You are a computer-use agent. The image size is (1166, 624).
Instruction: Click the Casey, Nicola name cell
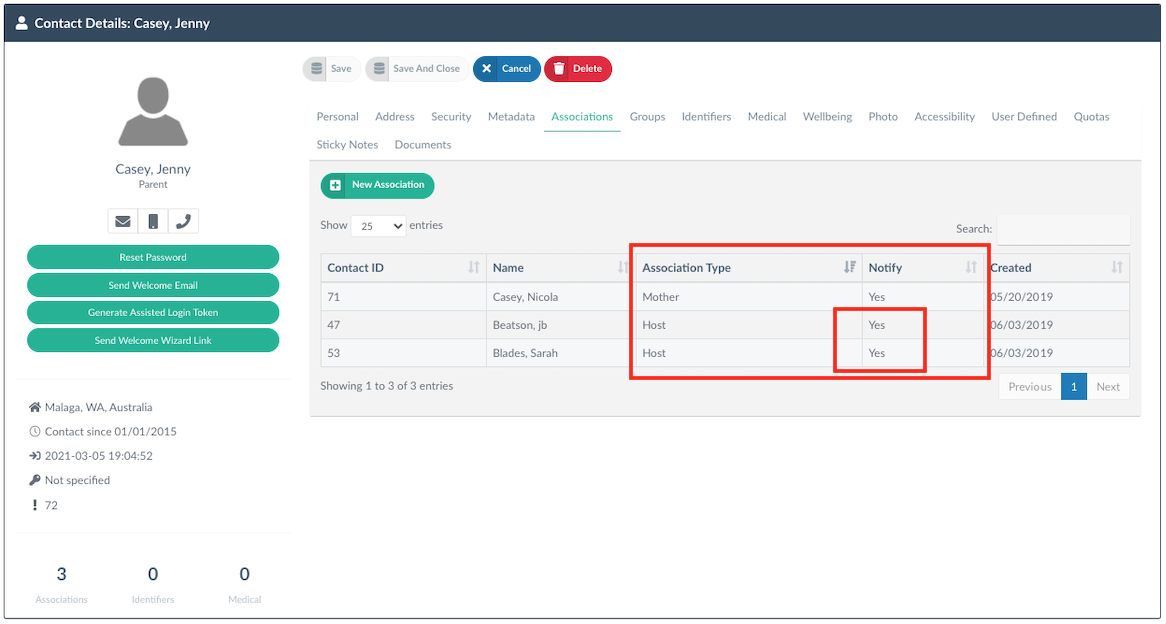(x=561, y=297)
